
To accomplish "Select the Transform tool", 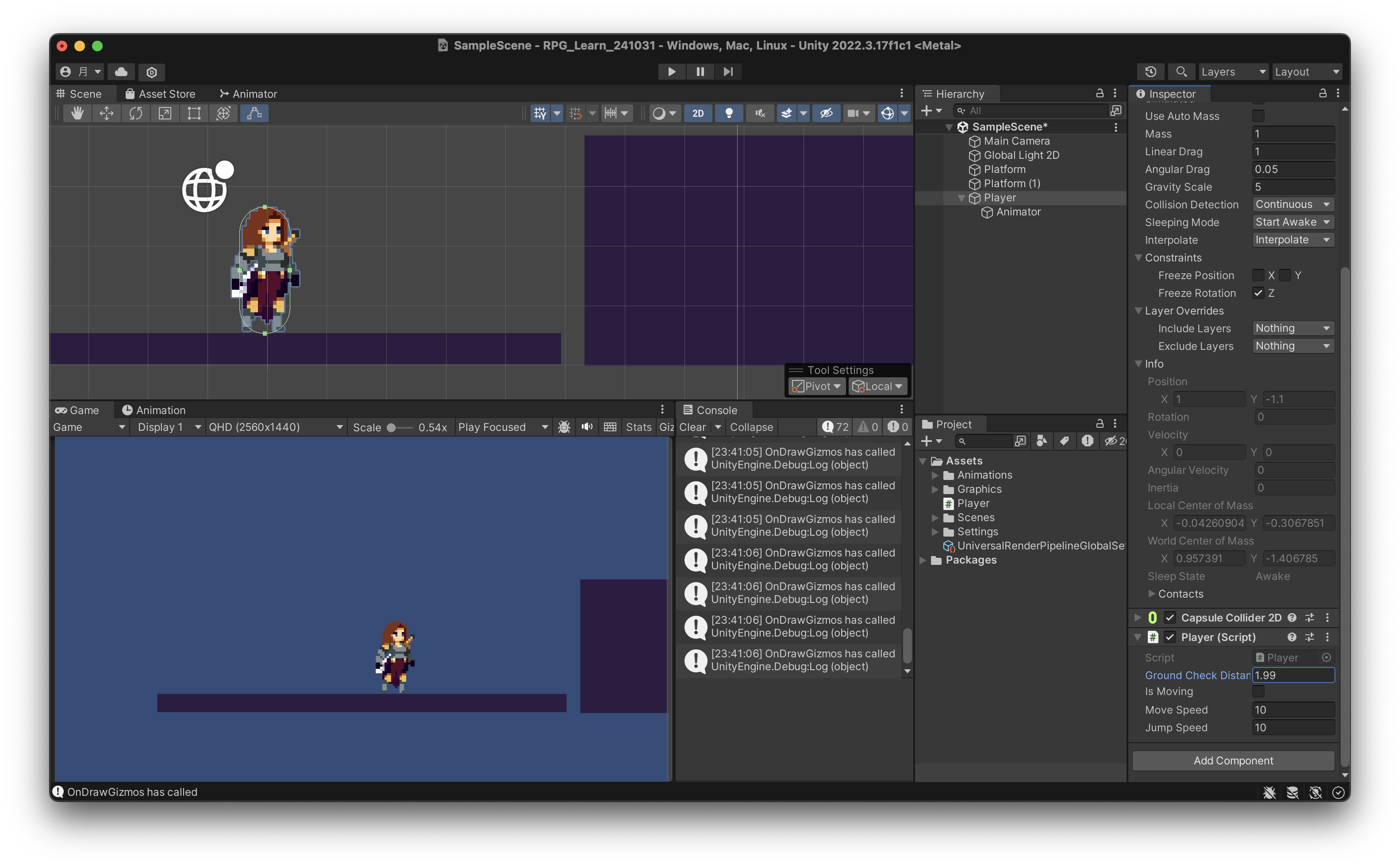I will (x=223, y=114).
